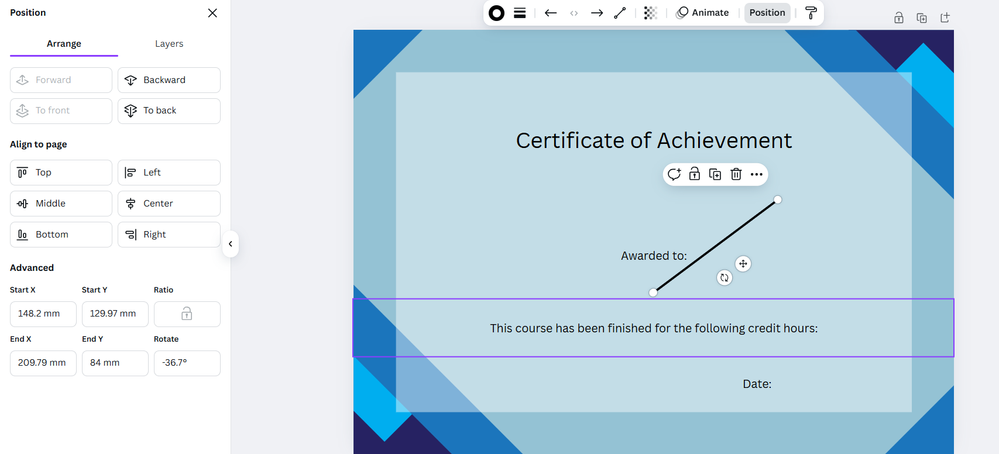
Task: Toggle the page lock above canvas
Action: point(898,17)
